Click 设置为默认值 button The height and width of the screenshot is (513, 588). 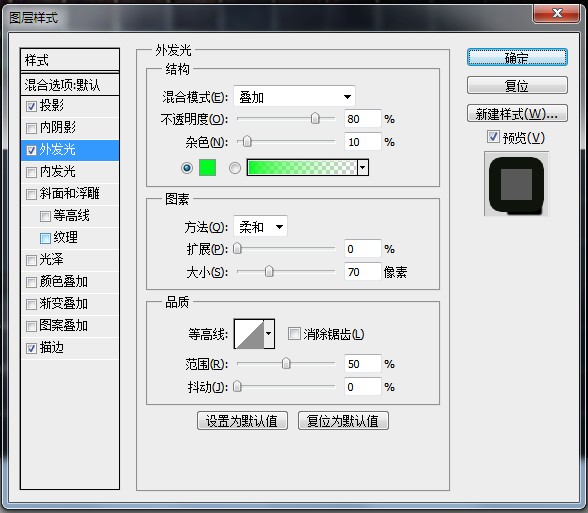tap(242, 421)
